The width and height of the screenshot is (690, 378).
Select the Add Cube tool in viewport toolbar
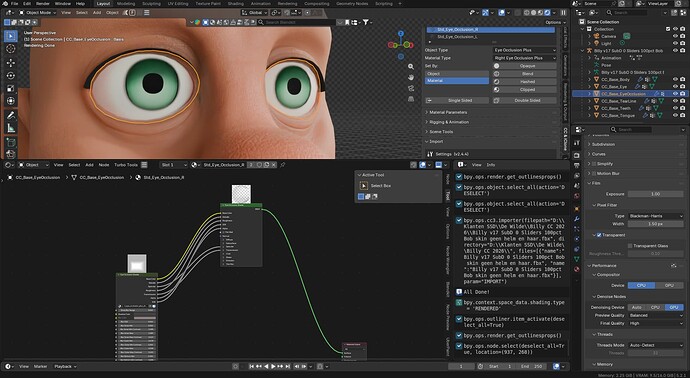11,143
